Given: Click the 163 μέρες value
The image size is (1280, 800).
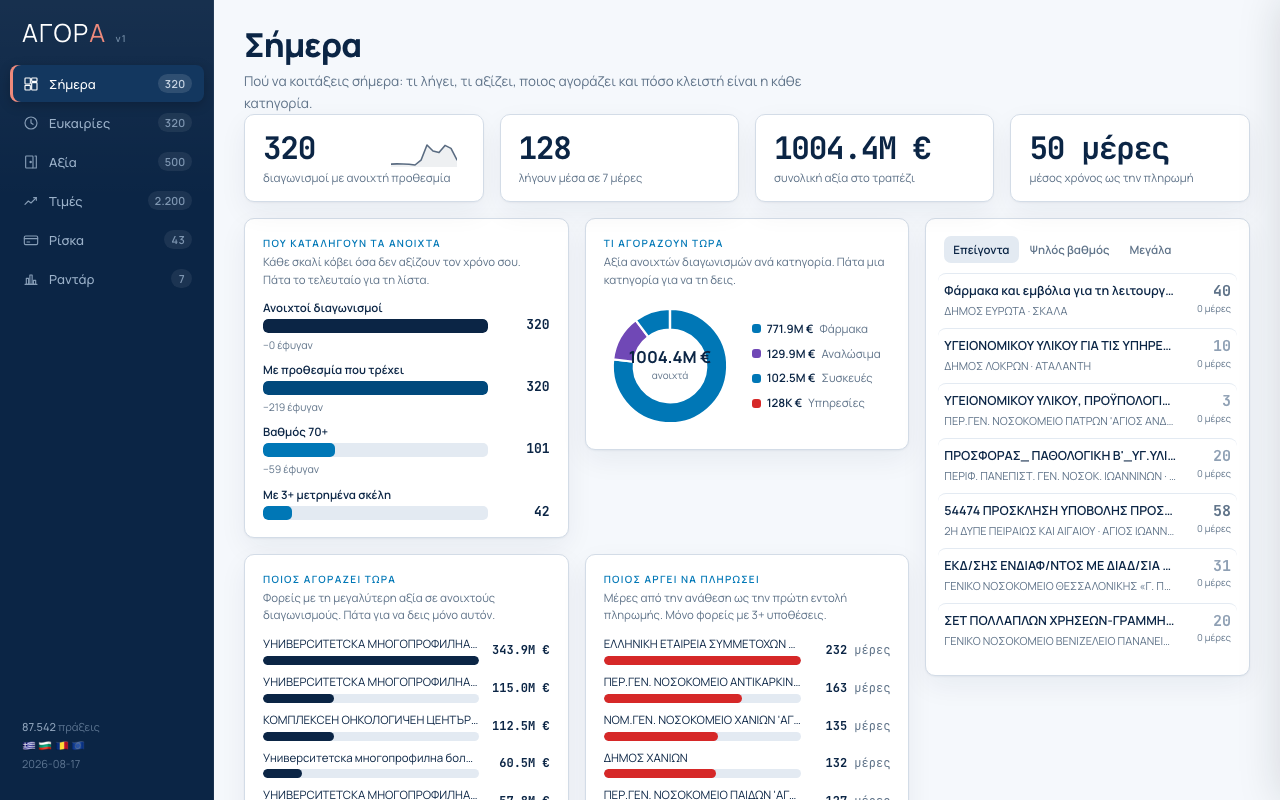Looking at the screenshot, I should click(x=857, y=688).
